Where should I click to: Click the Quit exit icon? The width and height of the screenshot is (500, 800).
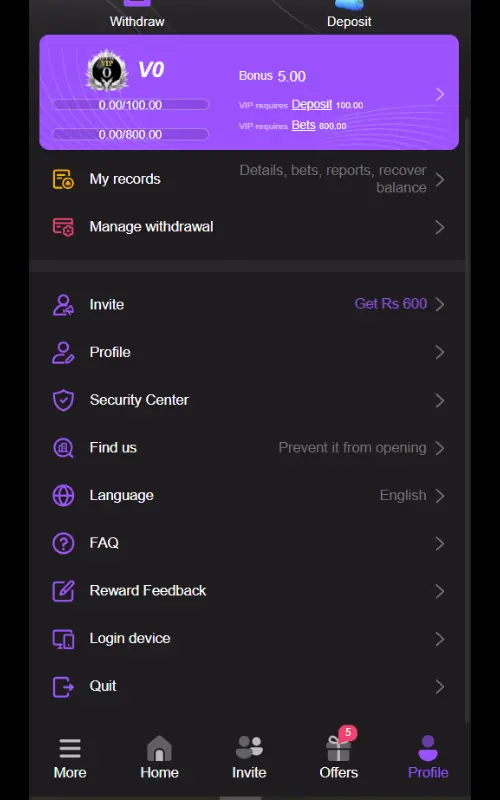coord(63,687)
